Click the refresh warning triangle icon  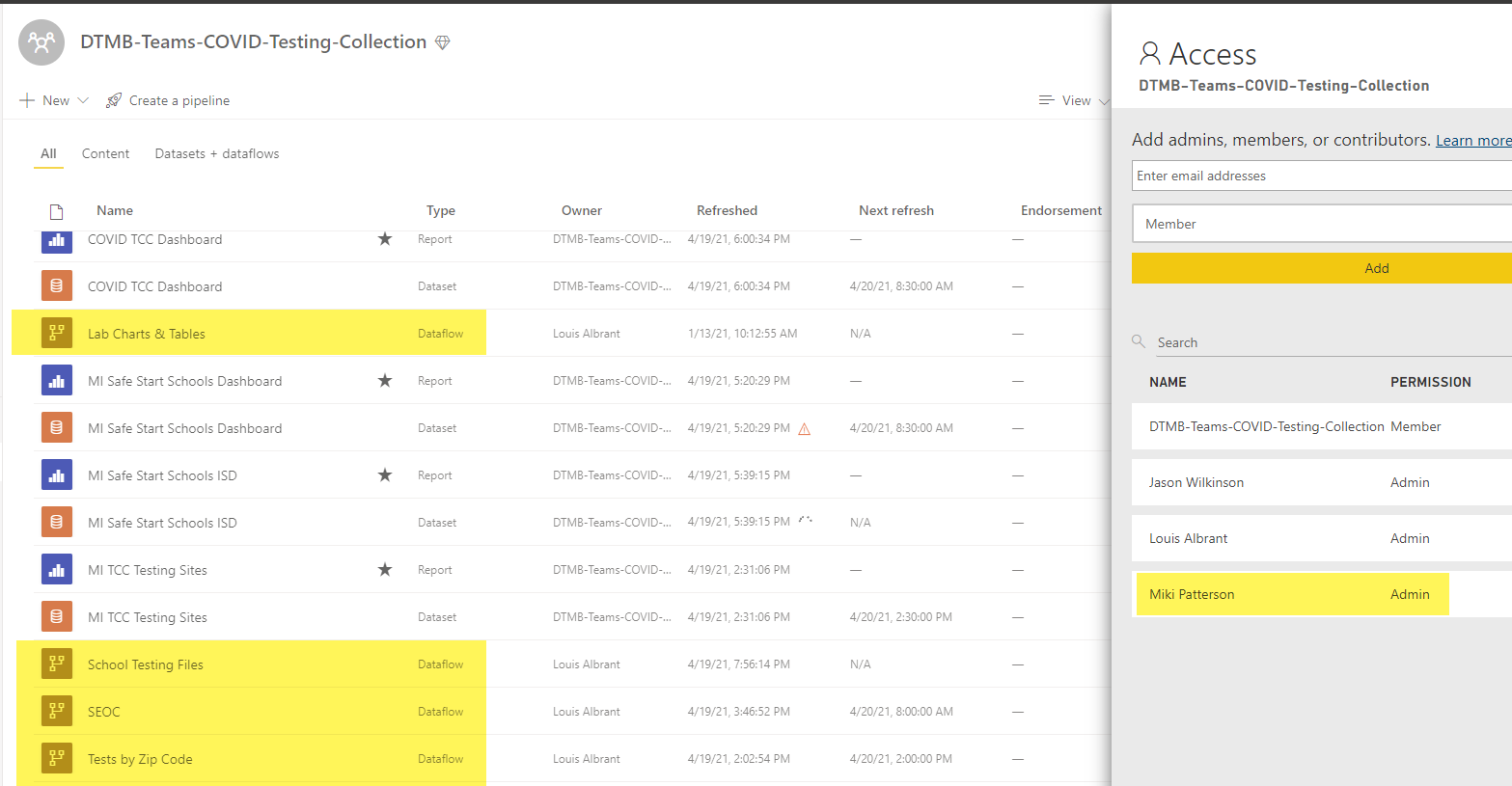pyautogui.click(x=804, y=429)
